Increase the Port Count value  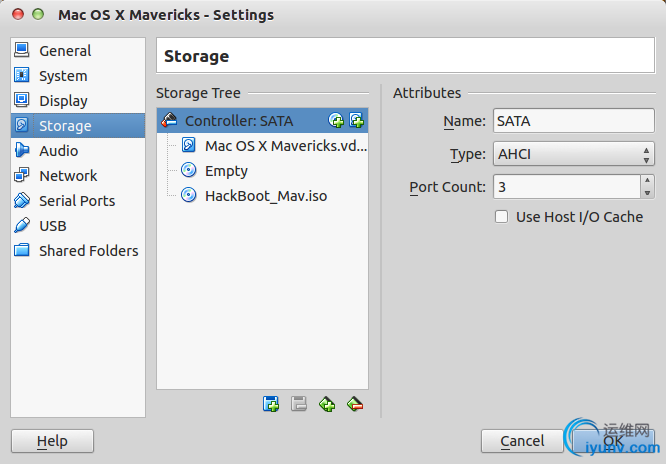pos(647,182)
